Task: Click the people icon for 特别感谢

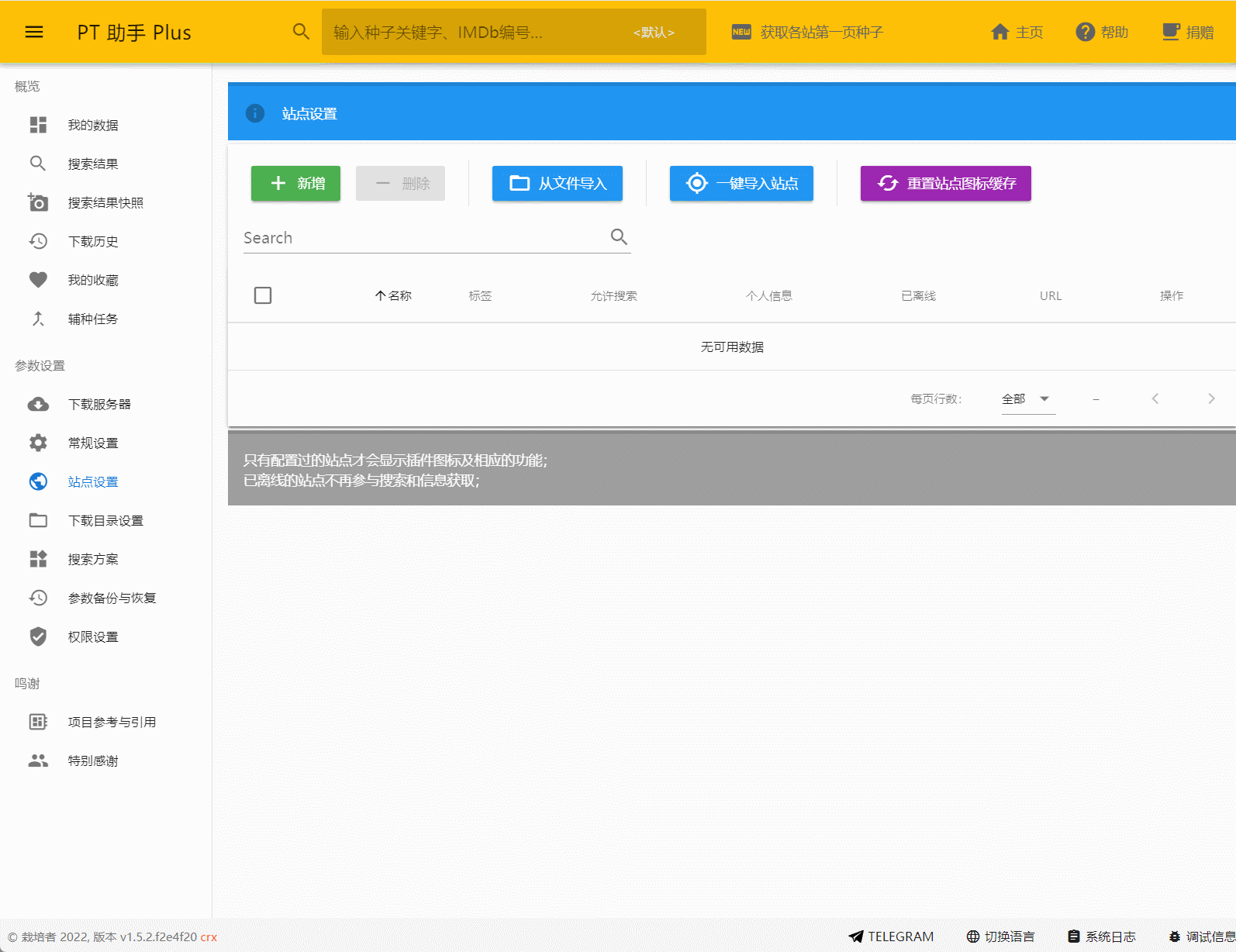Action: (38, 761)
